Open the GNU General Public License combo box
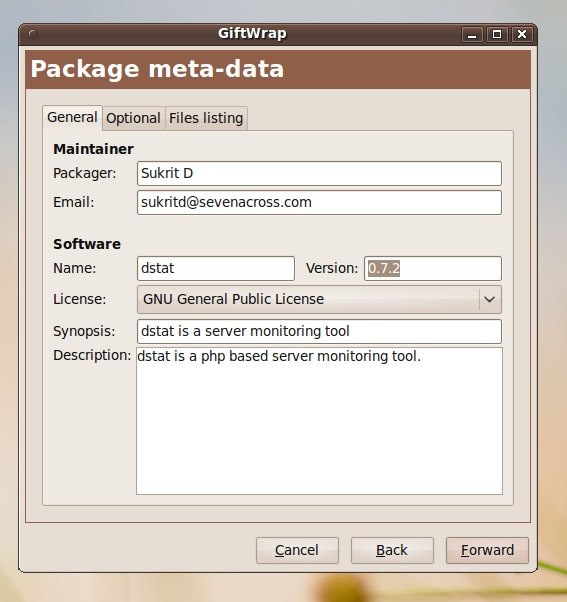Viewport: 567px width, 602px height. (319, 299)
